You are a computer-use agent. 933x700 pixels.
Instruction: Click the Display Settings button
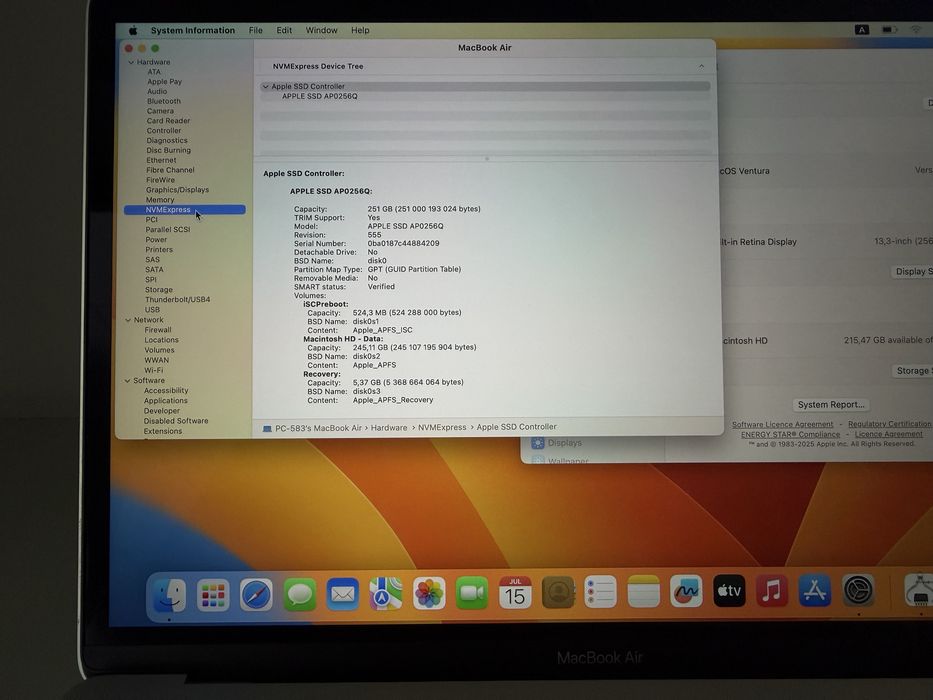click(913, 271)
